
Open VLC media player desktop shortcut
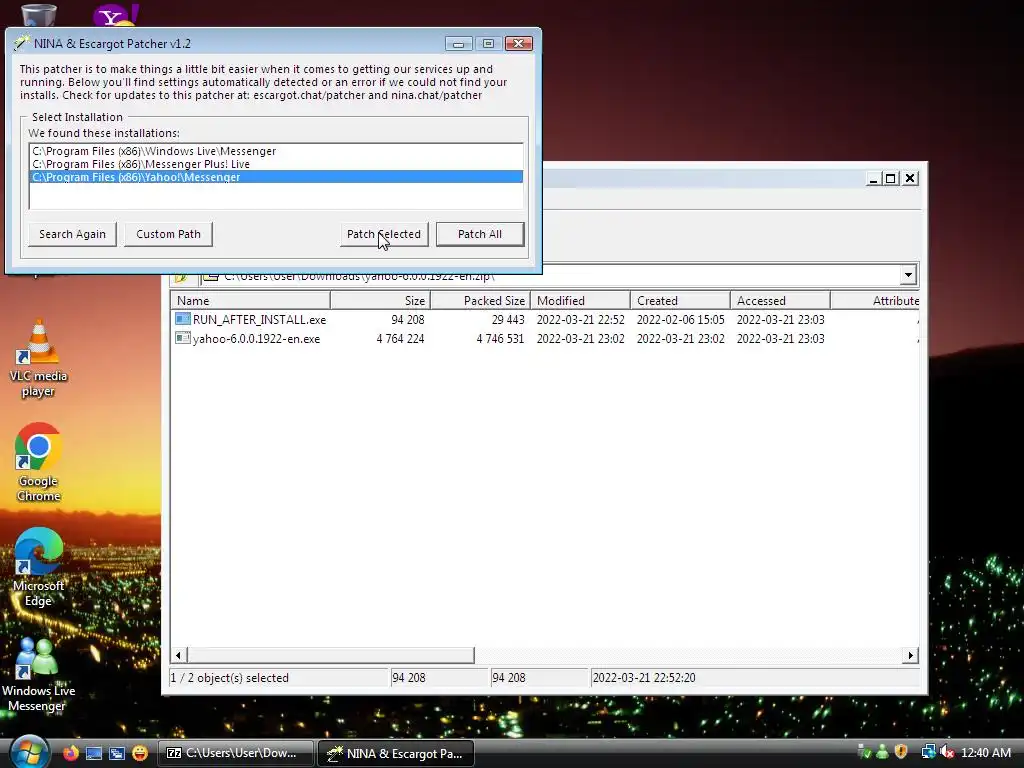(38, 358)
